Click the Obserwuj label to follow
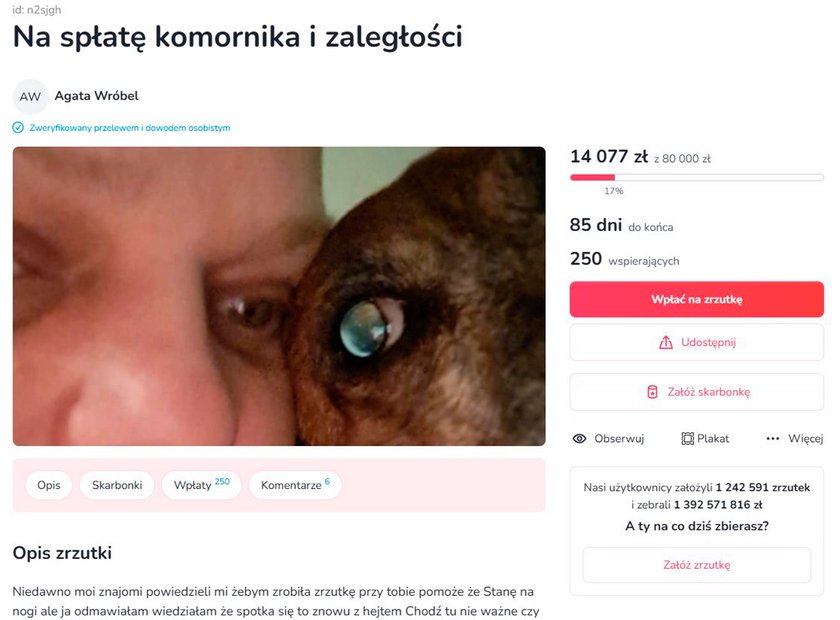This screenshot has width=840, height=620. tap(619, 439)
